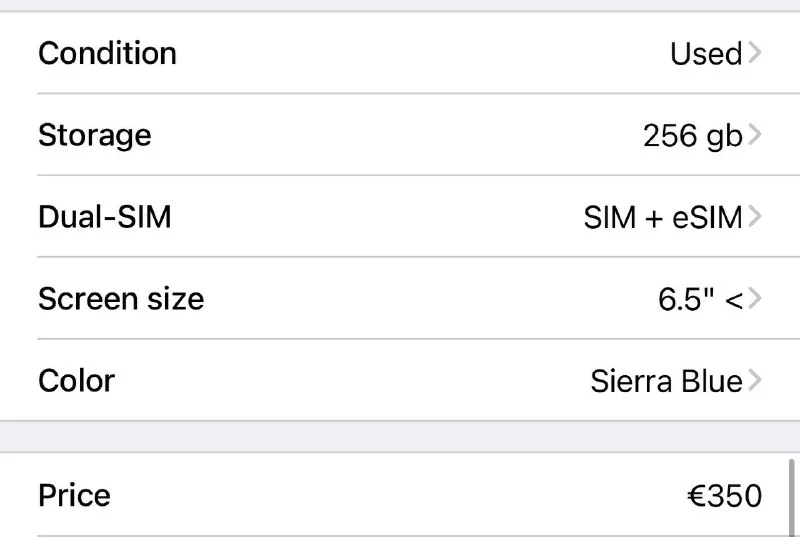Click blank middle of the Storage row
Image resolution: width=800 pixels, height=537 pixels.
(x=400, y=135)
